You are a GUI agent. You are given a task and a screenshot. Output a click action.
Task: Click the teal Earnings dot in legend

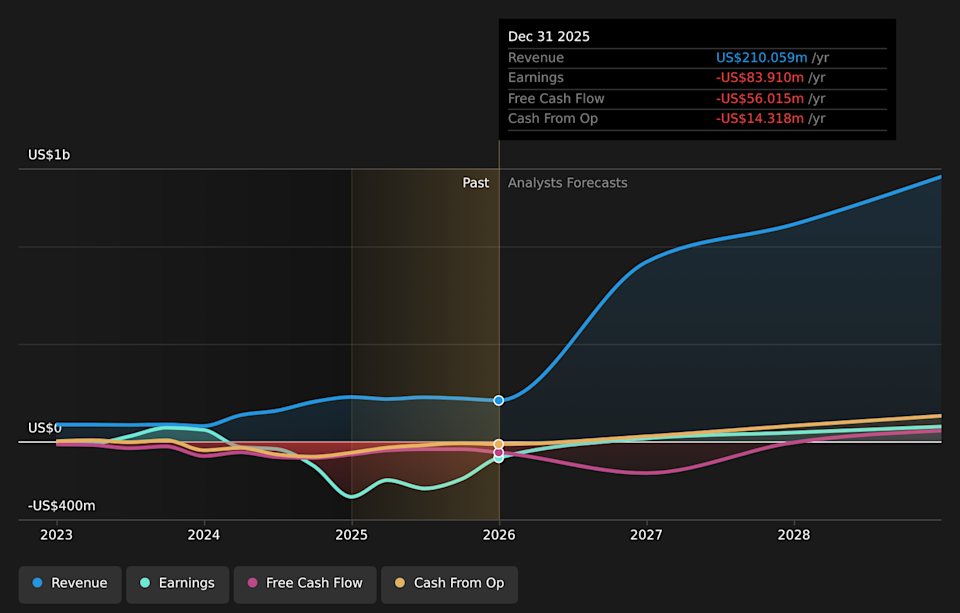click(x=145, y=583)
